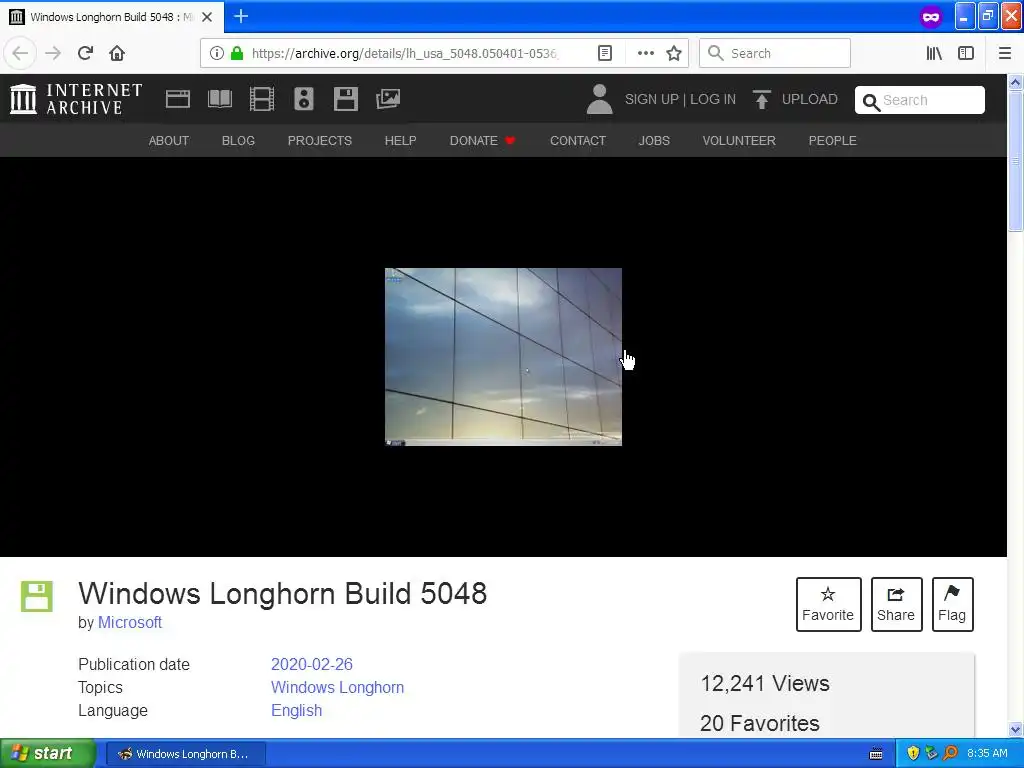The width and height of the screenshot is (1024, 768).
Task: Favorite this item
Action: (828, 604)
